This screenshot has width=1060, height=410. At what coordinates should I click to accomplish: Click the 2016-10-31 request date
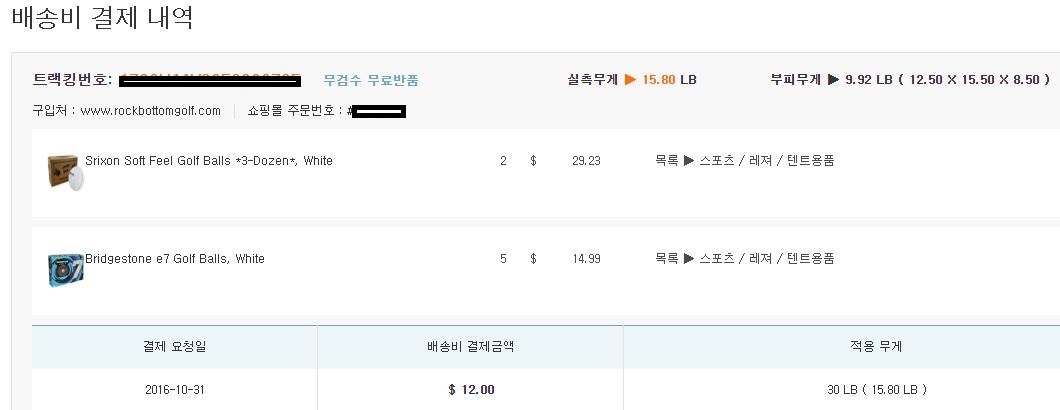click(x=174, y=389)
